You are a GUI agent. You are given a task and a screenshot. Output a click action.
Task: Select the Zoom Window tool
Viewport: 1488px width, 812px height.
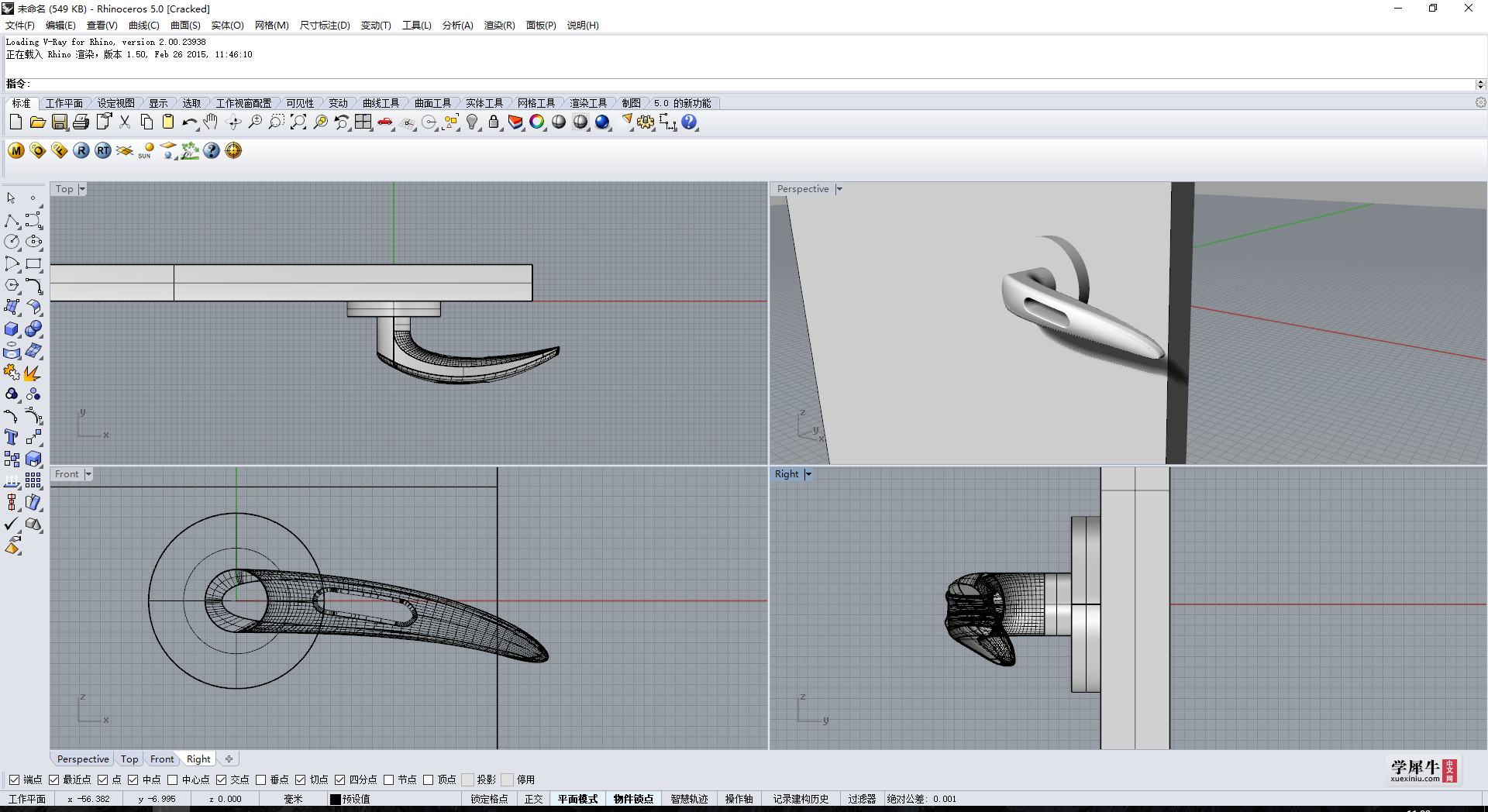tap(277, 122)
